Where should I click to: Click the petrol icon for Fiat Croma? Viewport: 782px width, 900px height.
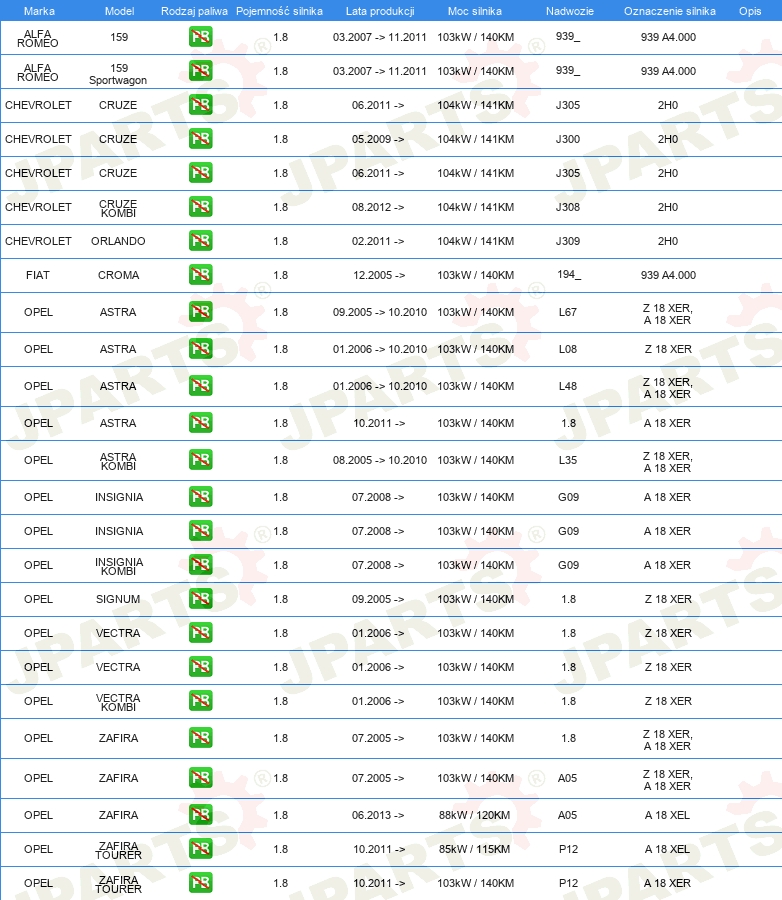pyautogui.click(x=200, y=274)
